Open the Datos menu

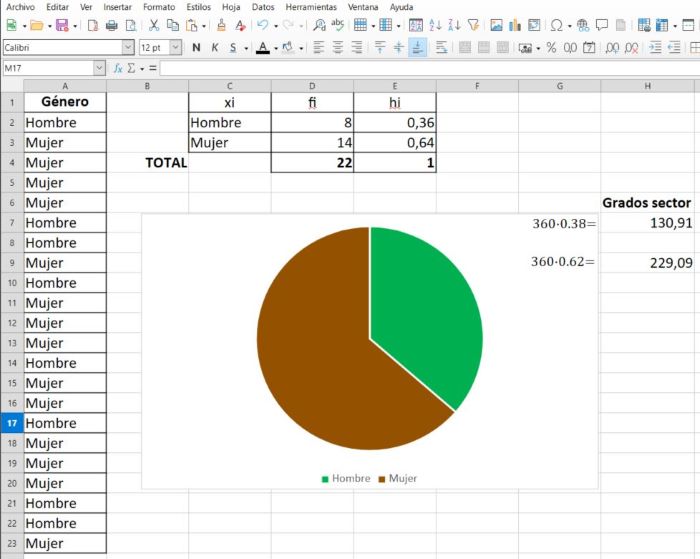[263, 7]
